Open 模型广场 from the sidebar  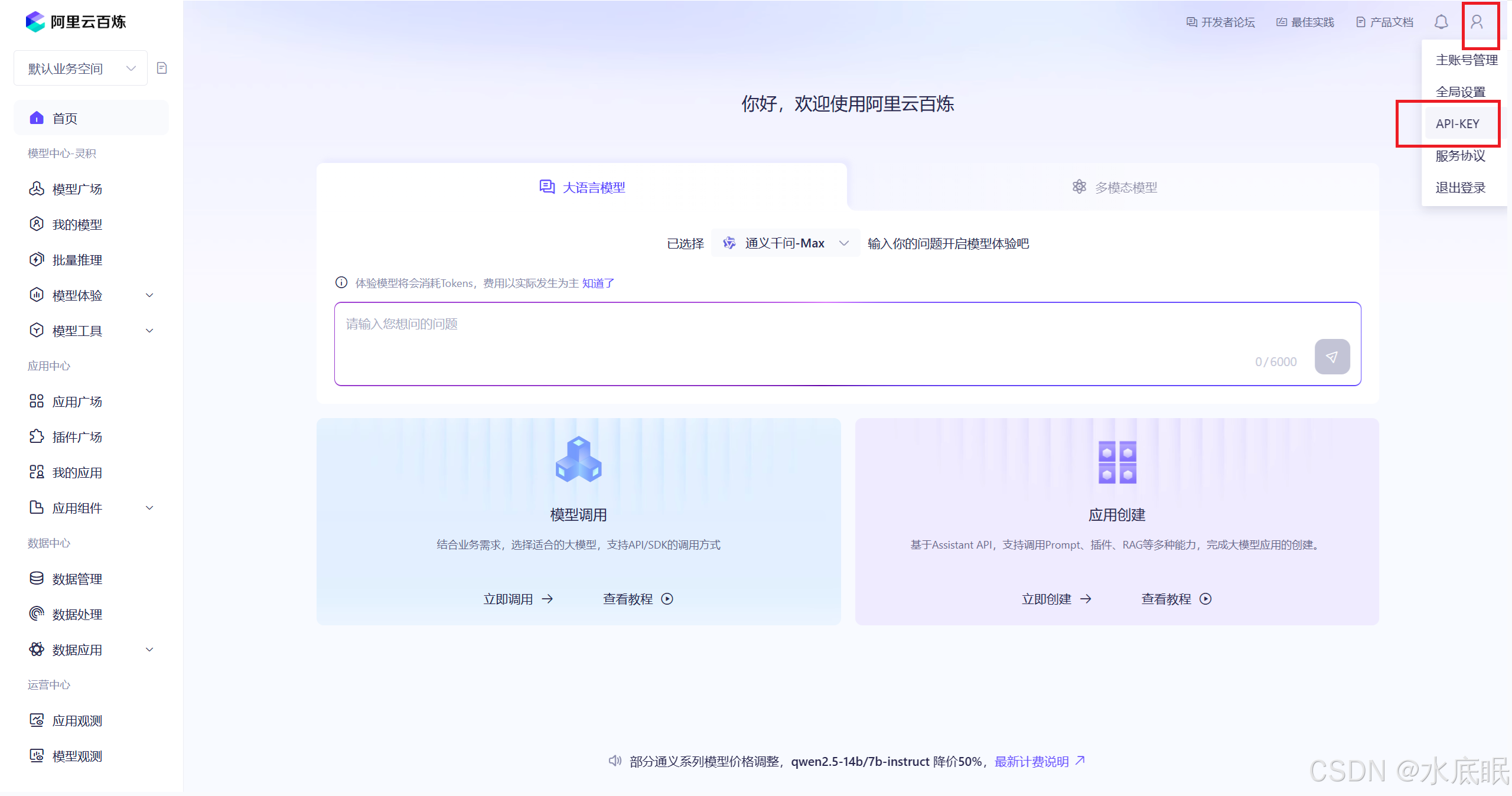[77, 189]
